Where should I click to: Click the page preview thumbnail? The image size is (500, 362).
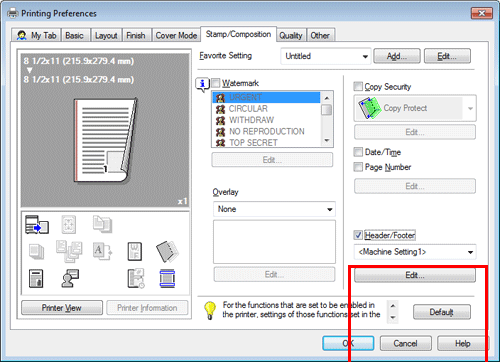(106, 140)
